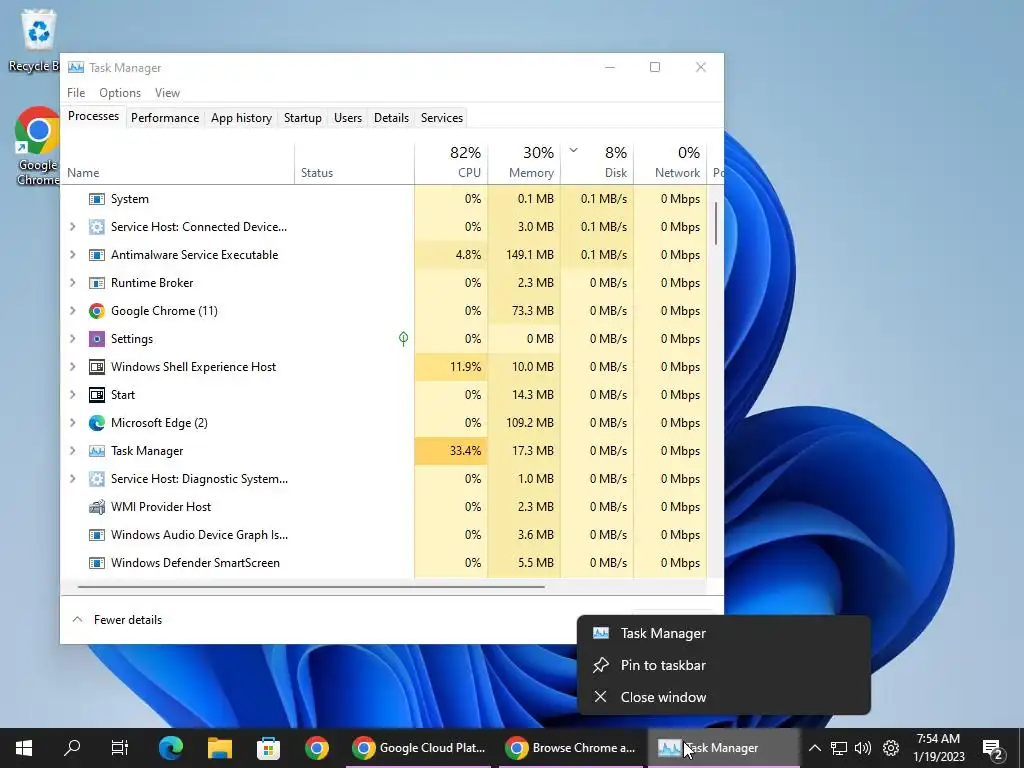1024x768 pixels.
Task: Click the Microsoft Edge process icon
Action: point(97,423)
